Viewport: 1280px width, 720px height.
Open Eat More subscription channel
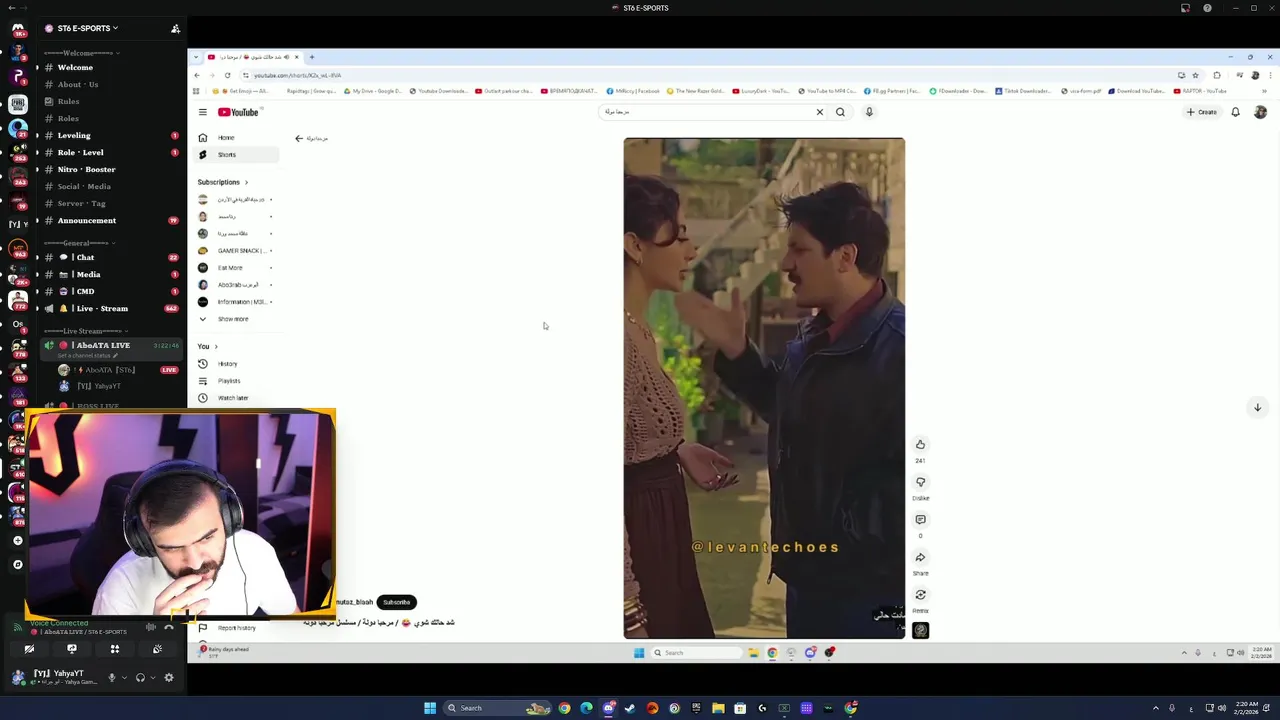[237, 268]
